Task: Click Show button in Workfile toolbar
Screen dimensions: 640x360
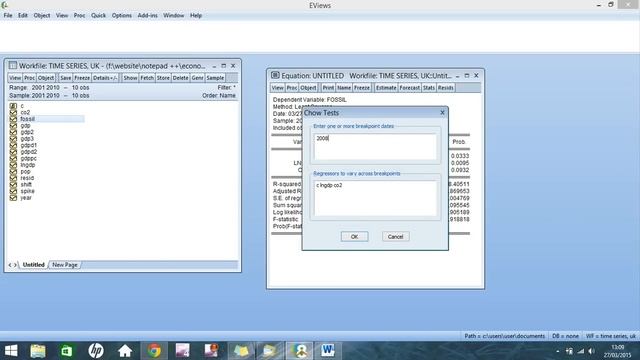Action: 130,78
